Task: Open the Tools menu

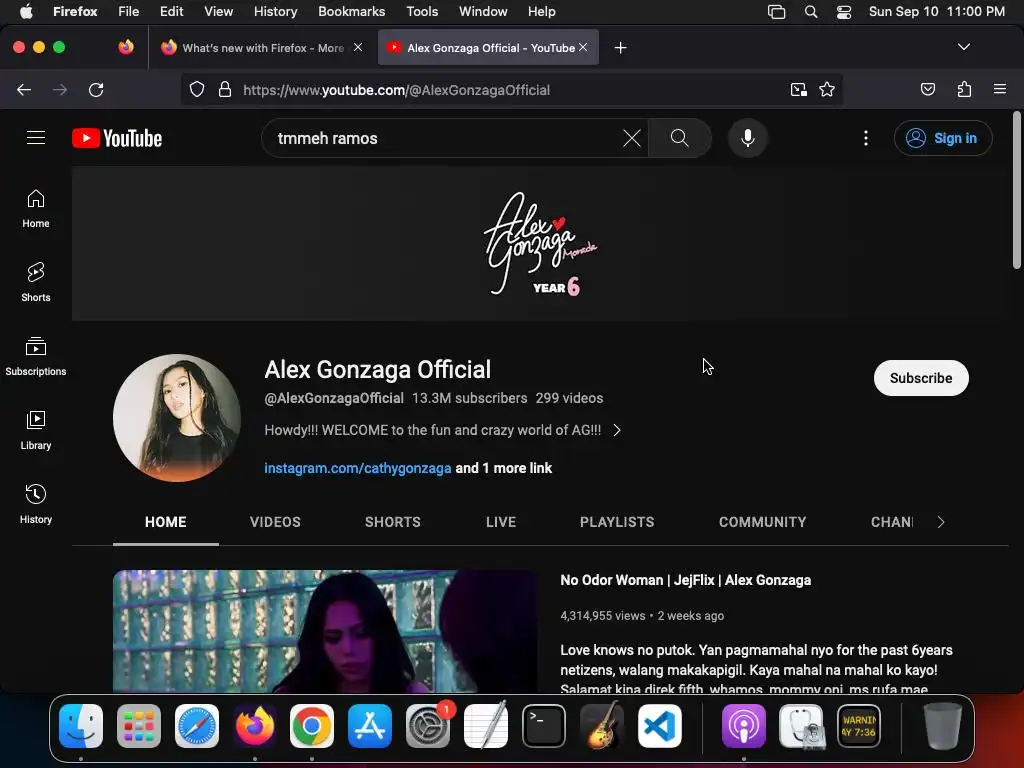Action: [x=422, y=11]
